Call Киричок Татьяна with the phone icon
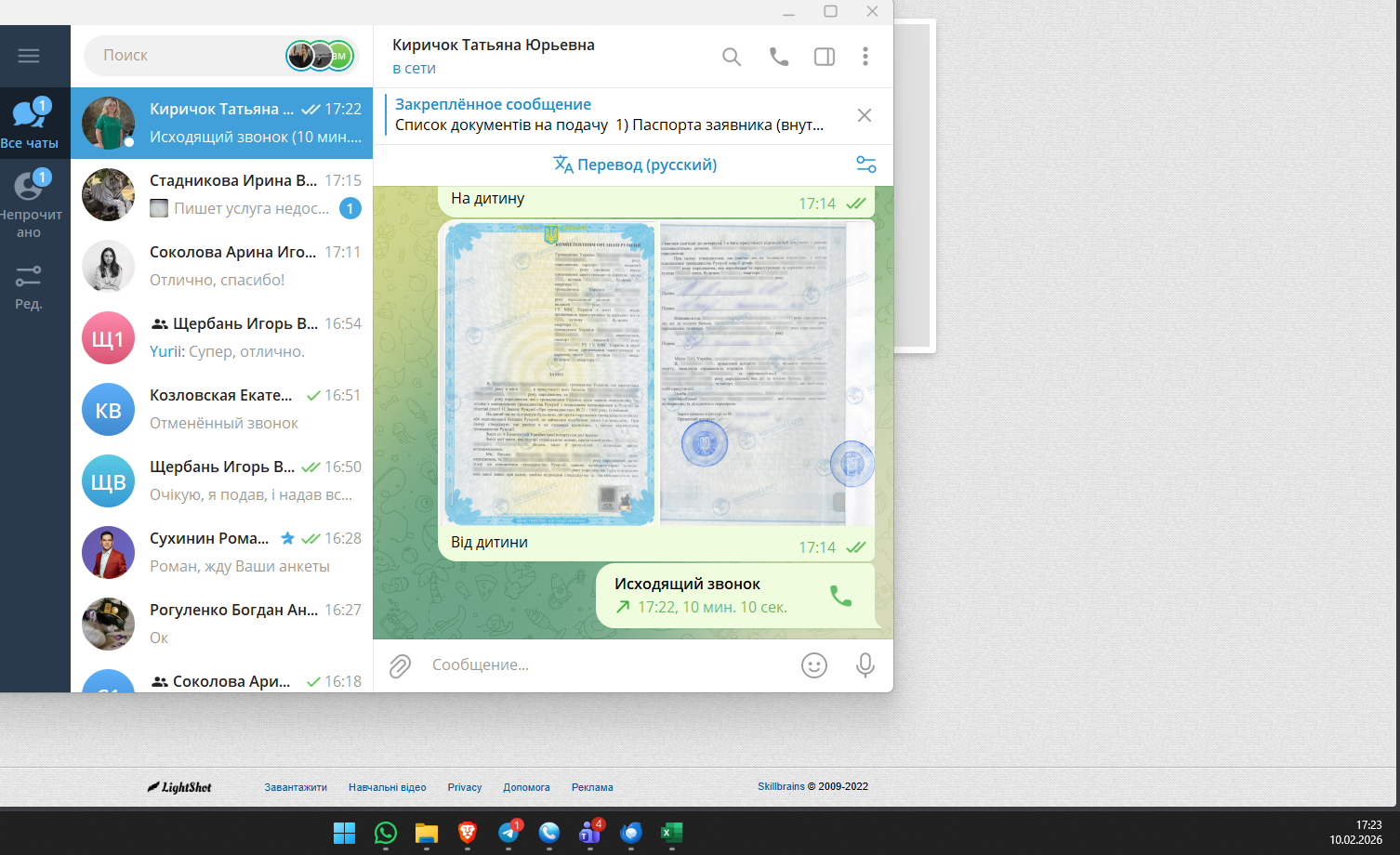The image size is (1400, 855). tap(779, 57)
